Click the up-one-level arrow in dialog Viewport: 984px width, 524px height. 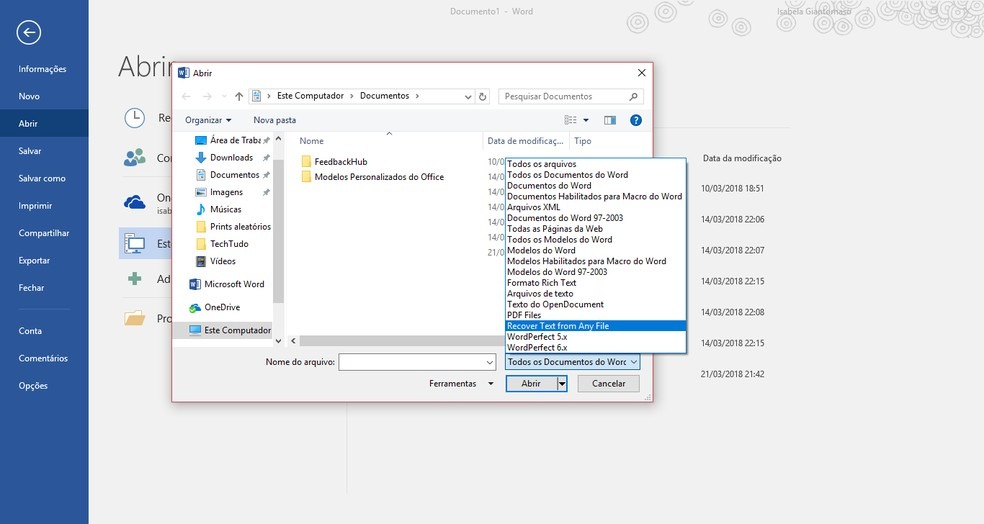(x=238, y=96)
